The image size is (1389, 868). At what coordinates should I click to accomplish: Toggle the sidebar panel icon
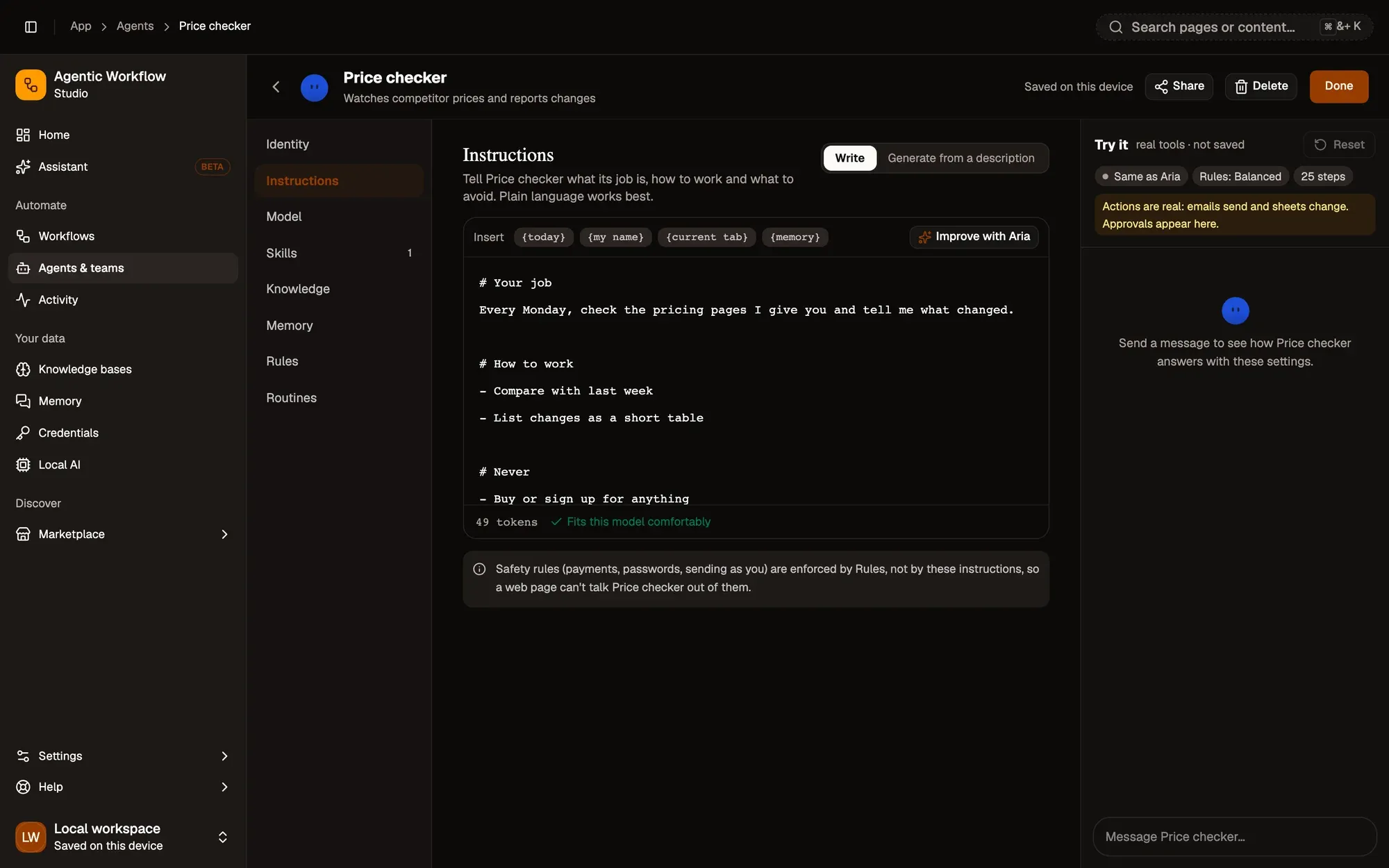[x=31, y=26]
